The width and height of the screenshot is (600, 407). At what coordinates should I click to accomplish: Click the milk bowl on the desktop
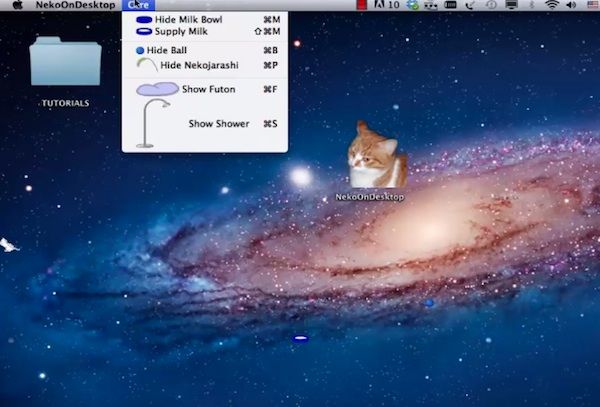pos(300,338)
